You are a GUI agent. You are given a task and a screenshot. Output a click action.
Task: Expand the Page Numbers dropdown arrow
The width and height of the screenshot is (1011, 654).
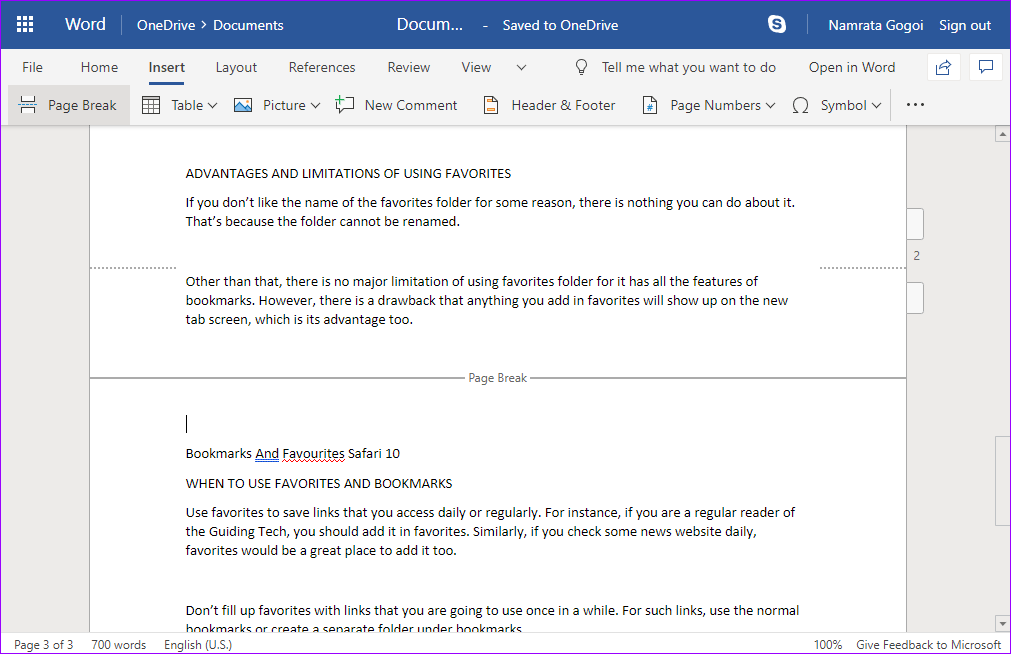point(770,105)
